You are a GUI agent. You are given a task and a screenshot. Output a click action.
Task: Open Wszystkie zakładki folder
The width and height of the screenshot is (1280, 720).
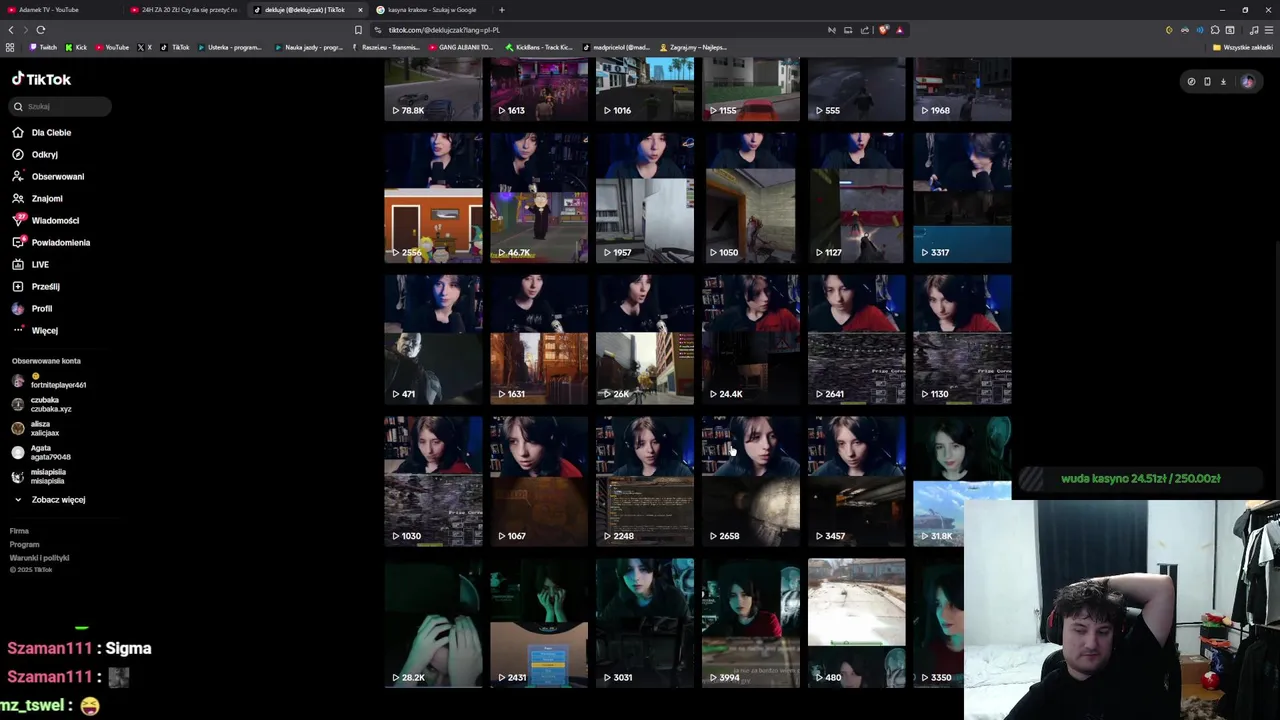tap(1243, 47)
